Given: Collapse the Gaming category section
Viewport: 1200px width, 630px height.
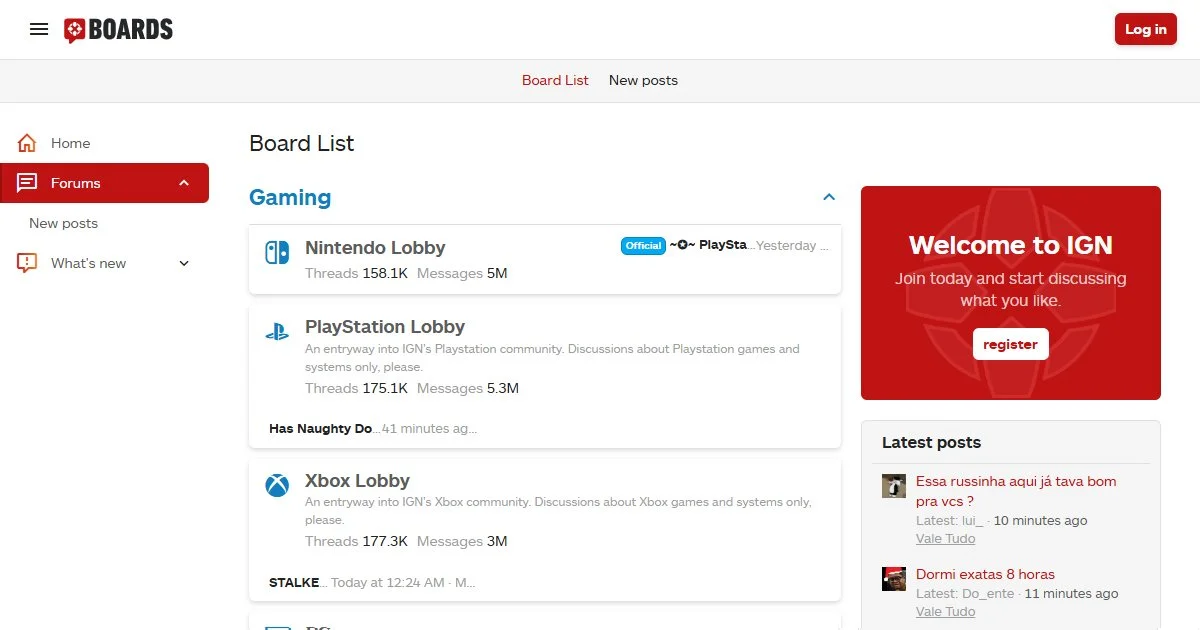Looking at the screenshot, I should point(829,197).
